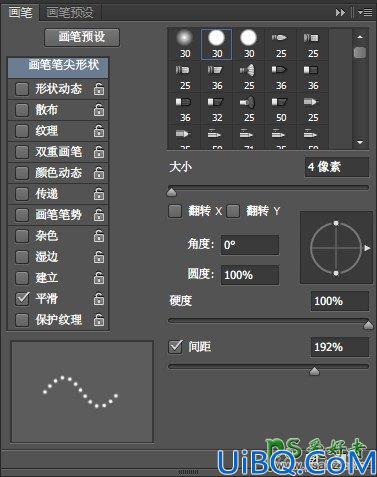
Task: Switch to the 画笔预设 tab
Action: pyautogui.click(x=70, y=13)
